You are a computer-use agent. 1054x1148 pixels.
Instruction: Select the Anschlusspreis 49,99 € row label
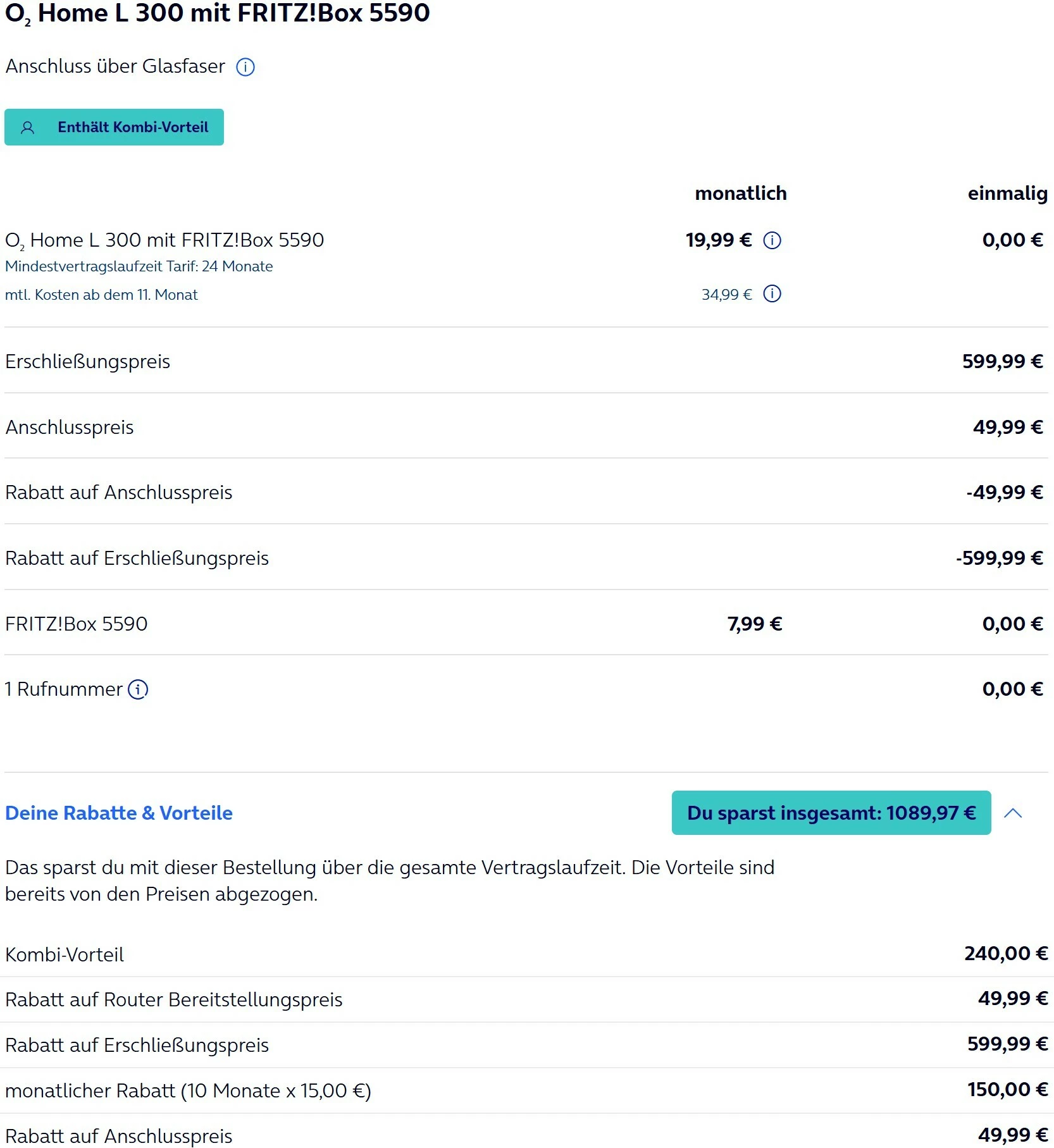coord(70,428)
